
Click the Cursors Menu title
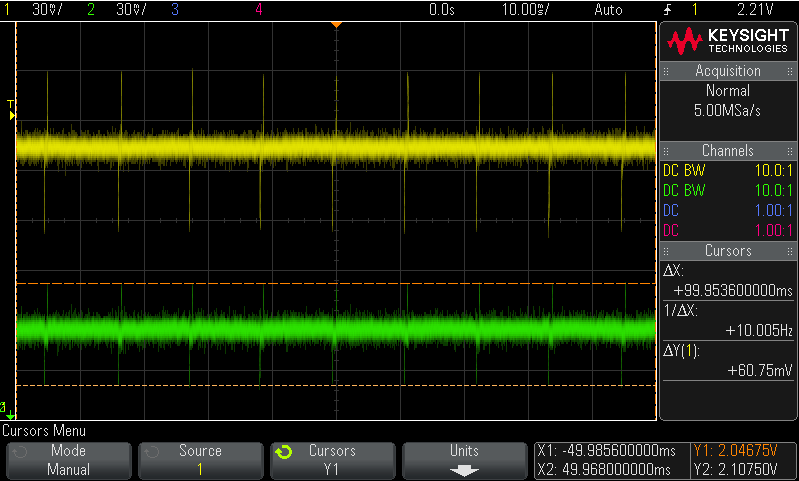click(44, 431)
